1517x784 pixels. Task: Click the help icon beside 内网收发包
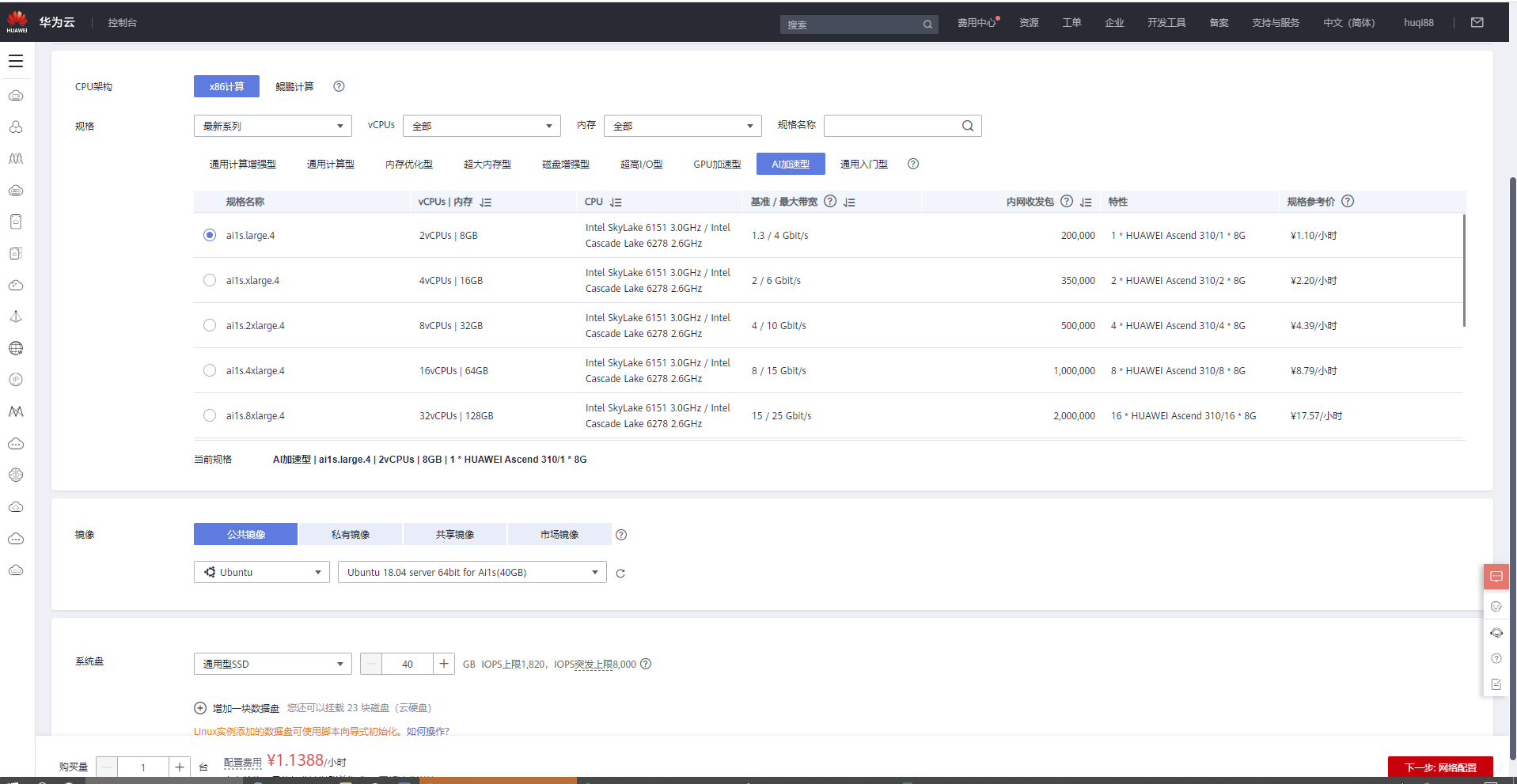click(x=1067, y=201)
